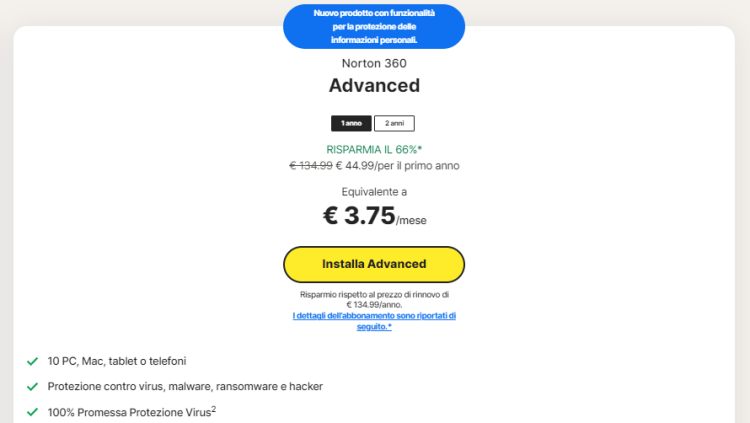Viewport: 750px width, 423px height.
Task: Click the checkmark icon beside 10 PC, Mac
Action: click(x=33, y=361)
